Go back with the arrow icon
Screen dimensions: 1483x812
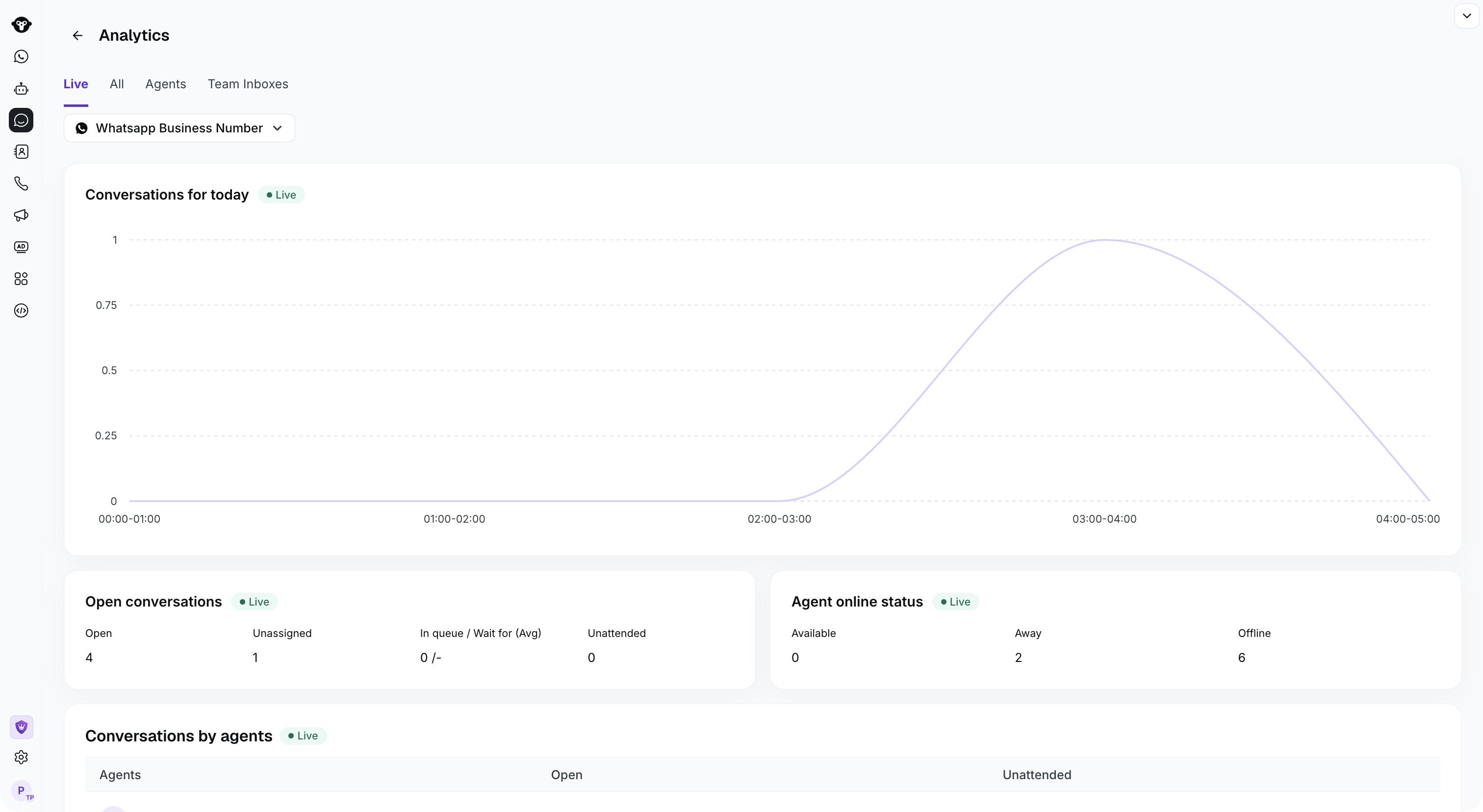point(77,36)
